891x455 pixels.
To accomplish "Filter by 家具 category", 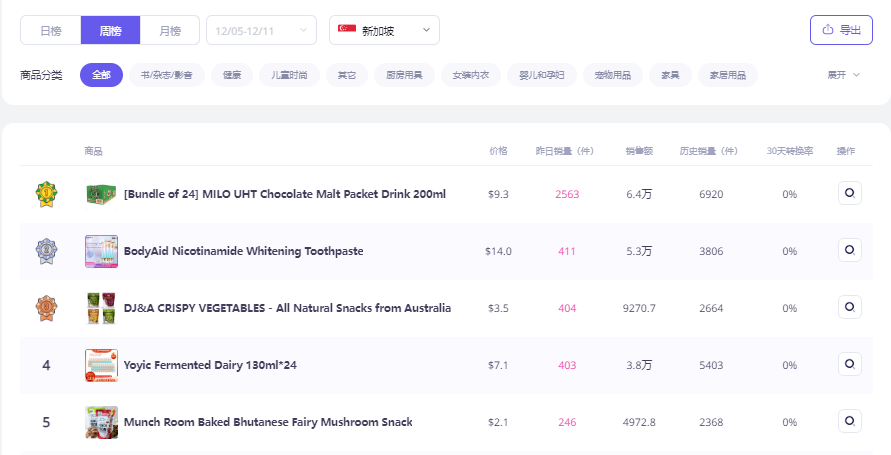I will tap(670, 75).
